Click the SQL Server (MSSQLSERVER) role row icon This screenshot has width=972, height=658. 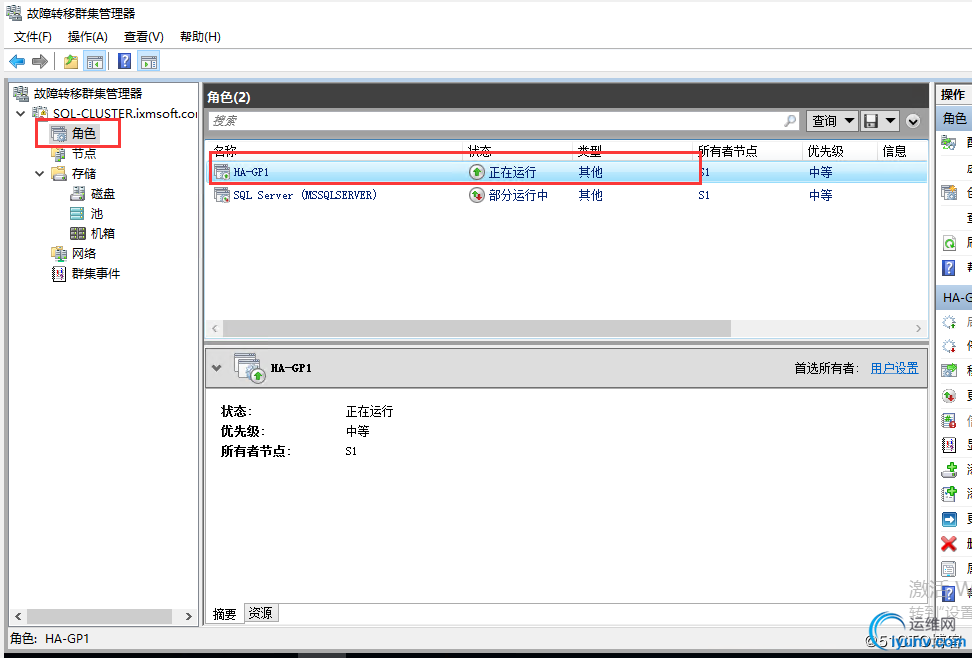point(221,195)
